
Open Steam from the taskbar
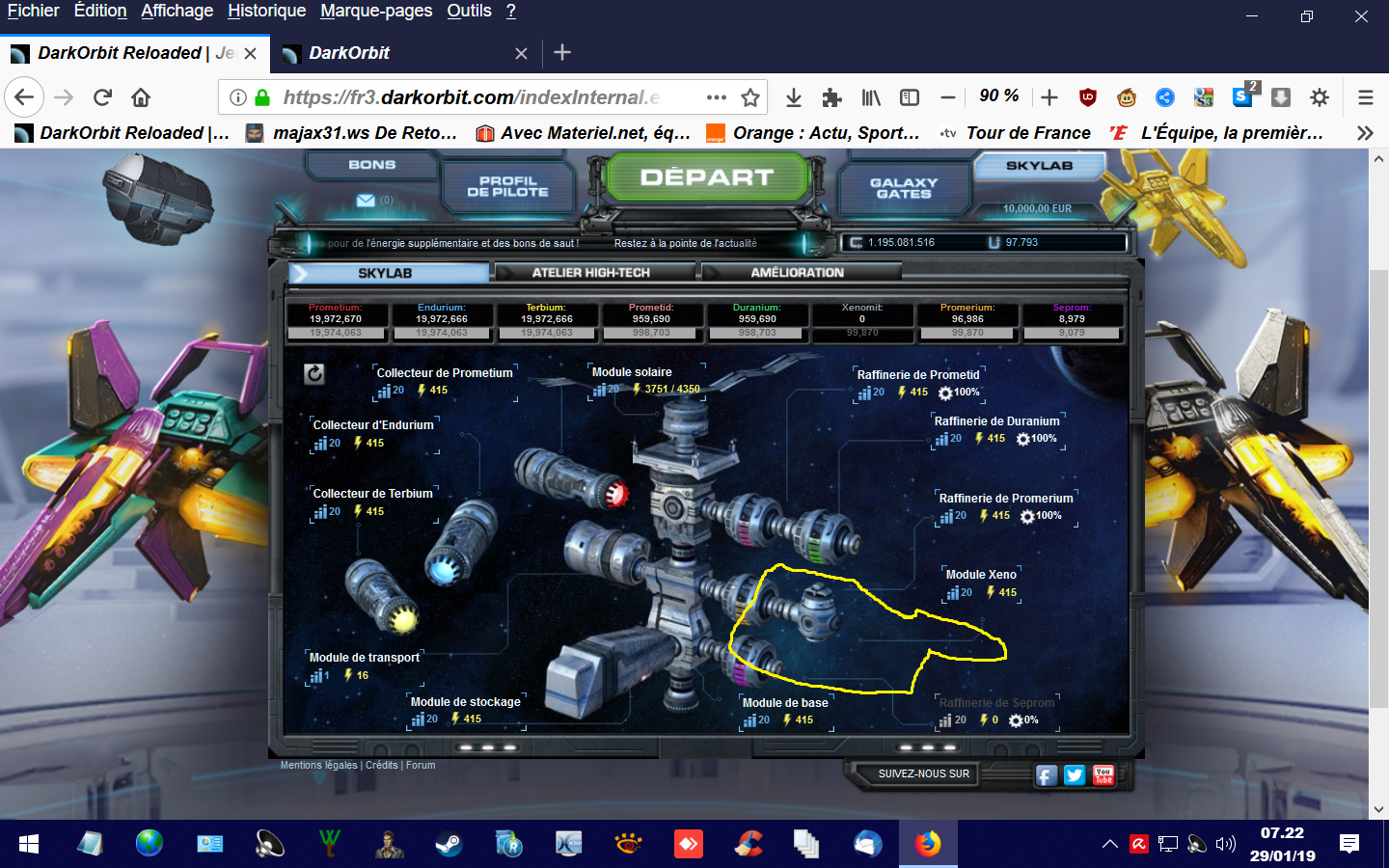coord(449,844)
